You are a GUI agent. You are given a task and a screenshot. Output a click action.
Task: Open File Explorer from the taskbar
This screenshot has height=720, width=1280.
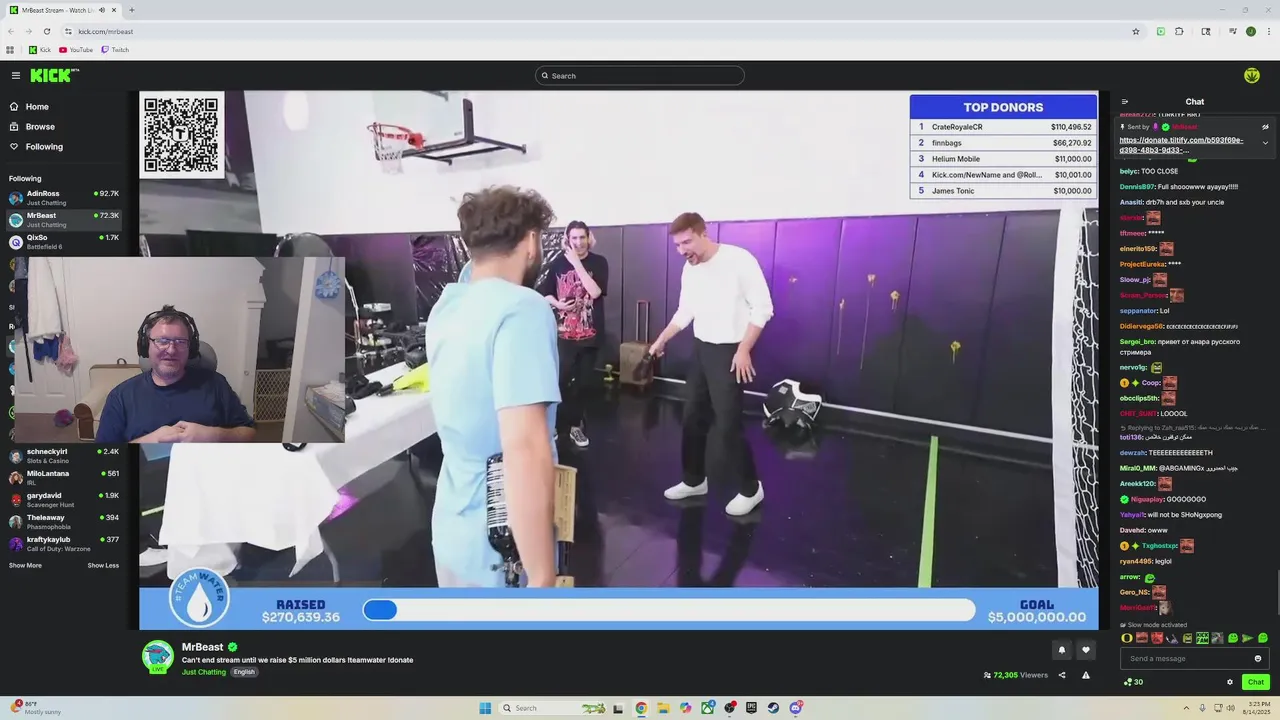663,708
